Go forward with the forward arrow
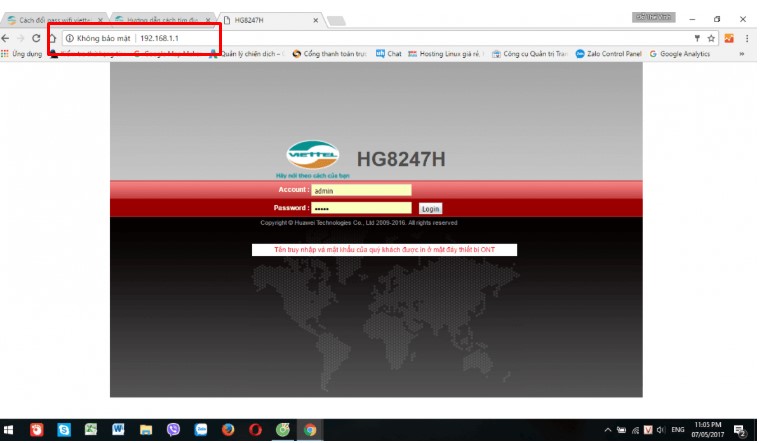The width and height of the screenshot is (761, 443). (20, 38)
